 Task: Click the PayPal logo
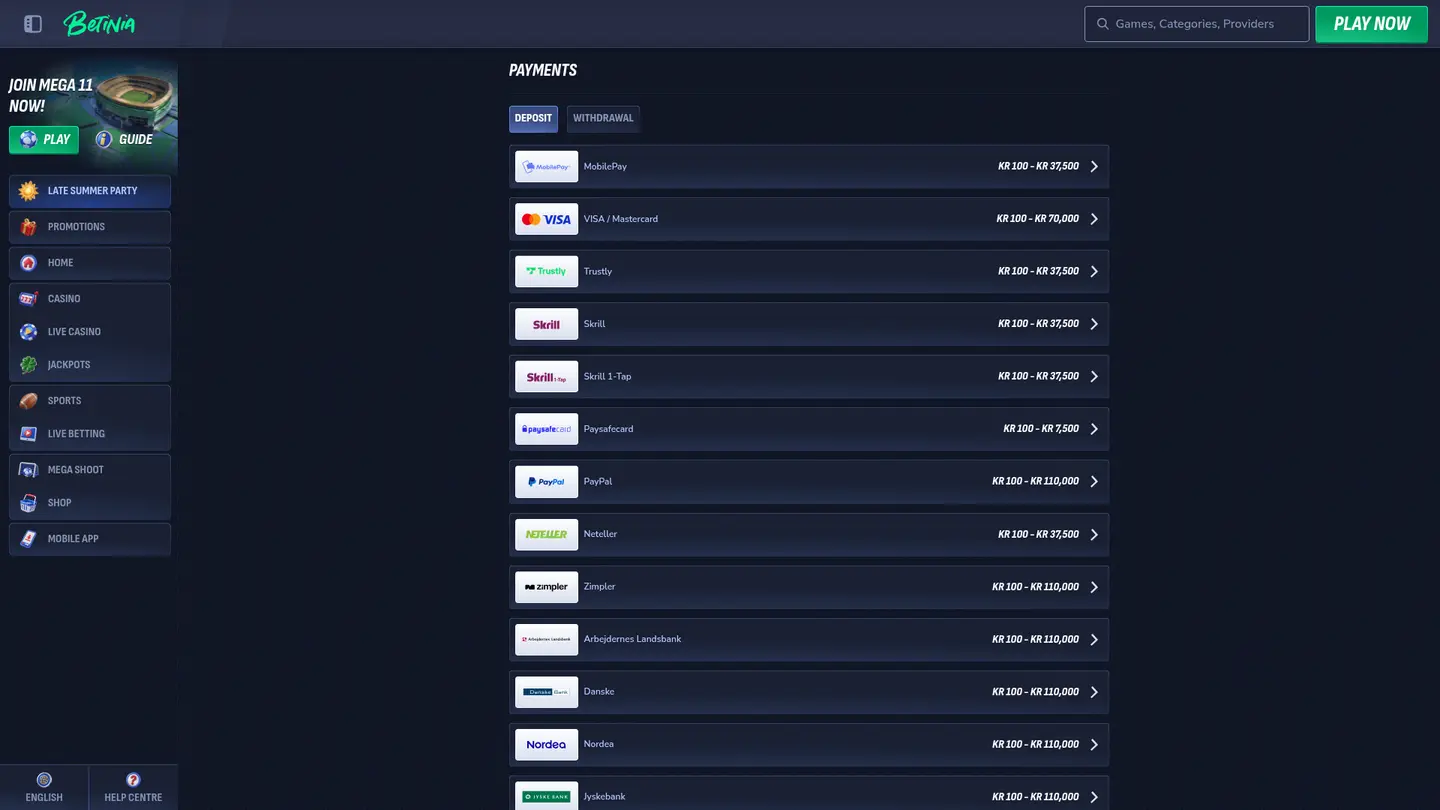546,482
